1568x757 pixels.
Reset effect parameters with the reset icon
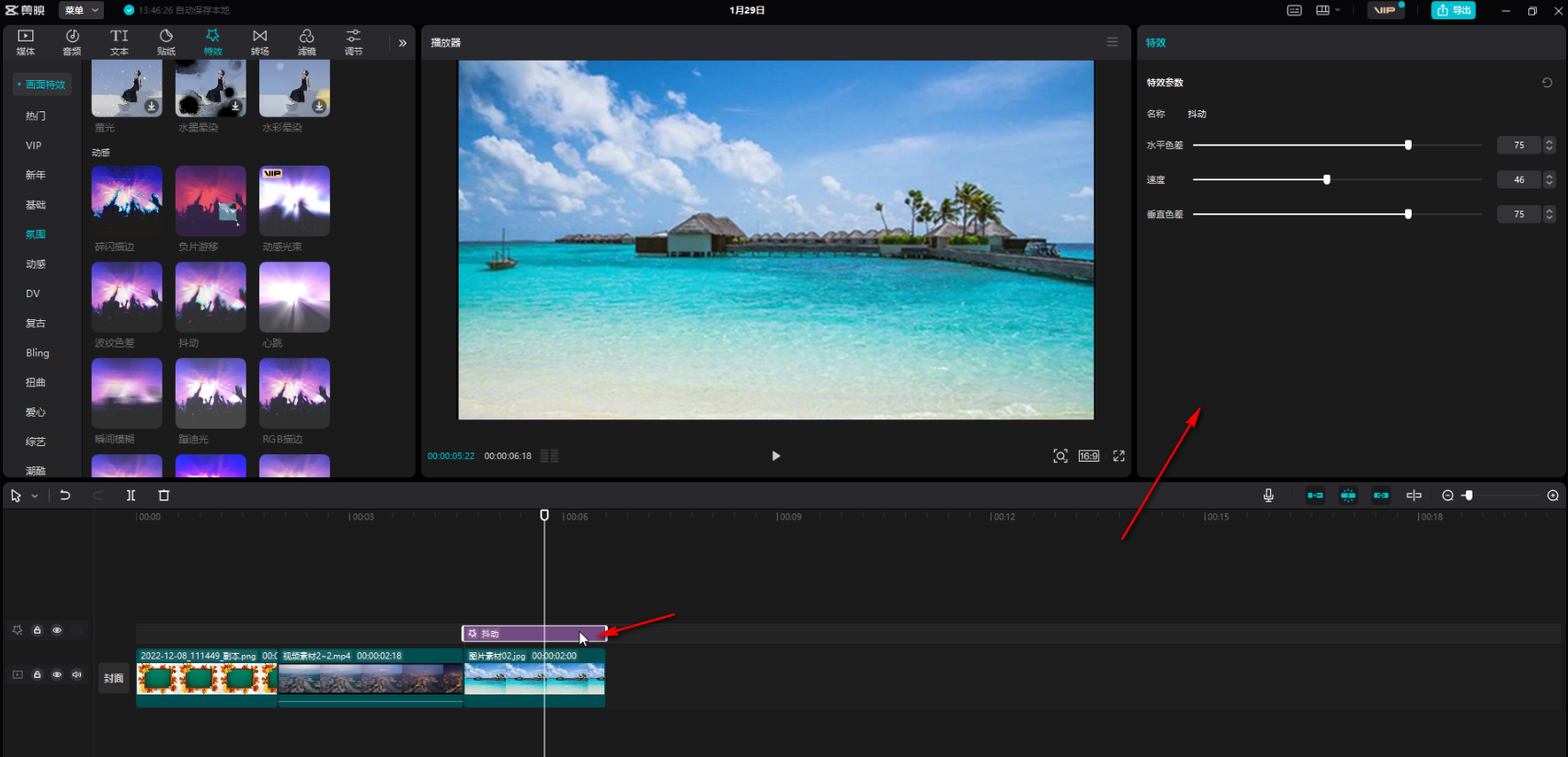click(1547, 83)
